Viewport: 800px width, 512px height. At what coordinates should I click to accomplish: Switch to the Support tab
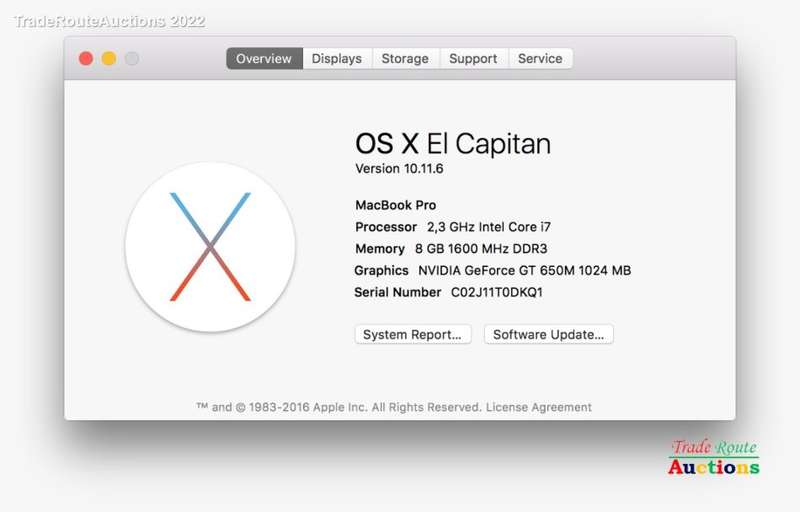[x=473, y=59]
